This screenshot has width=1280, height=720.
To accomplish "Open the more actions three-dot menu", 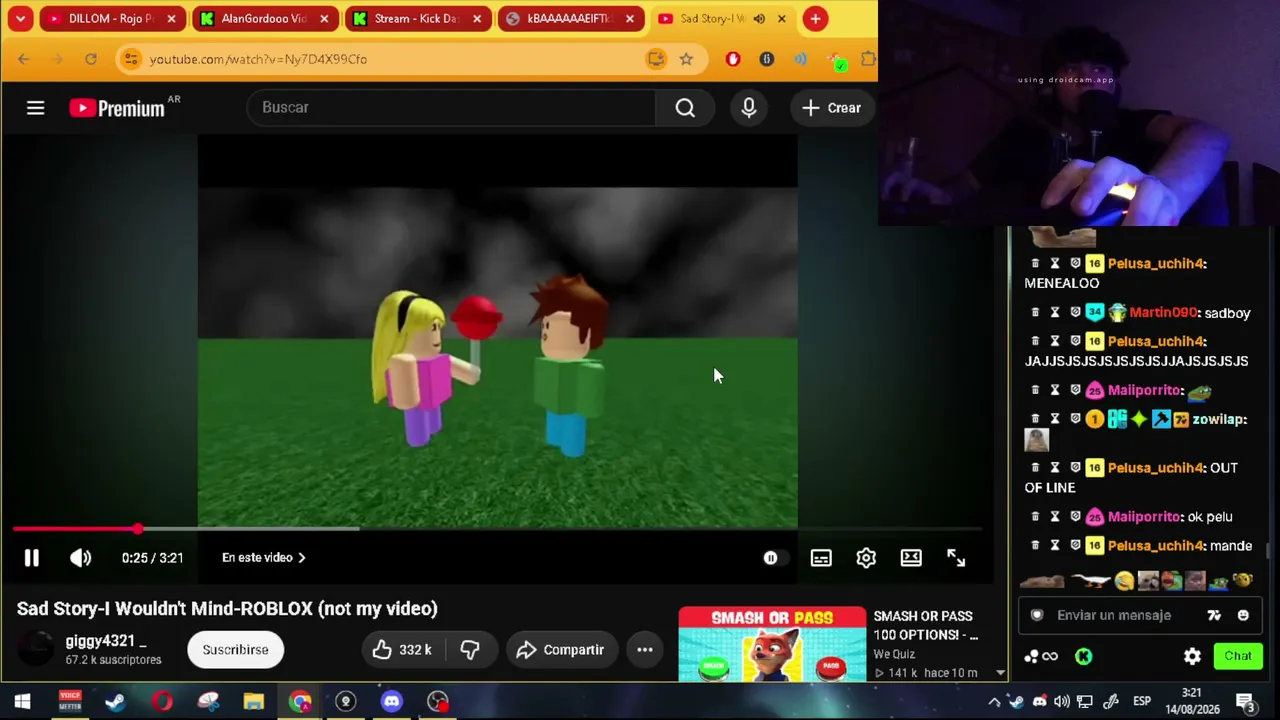I will click(x=645, y=650).
